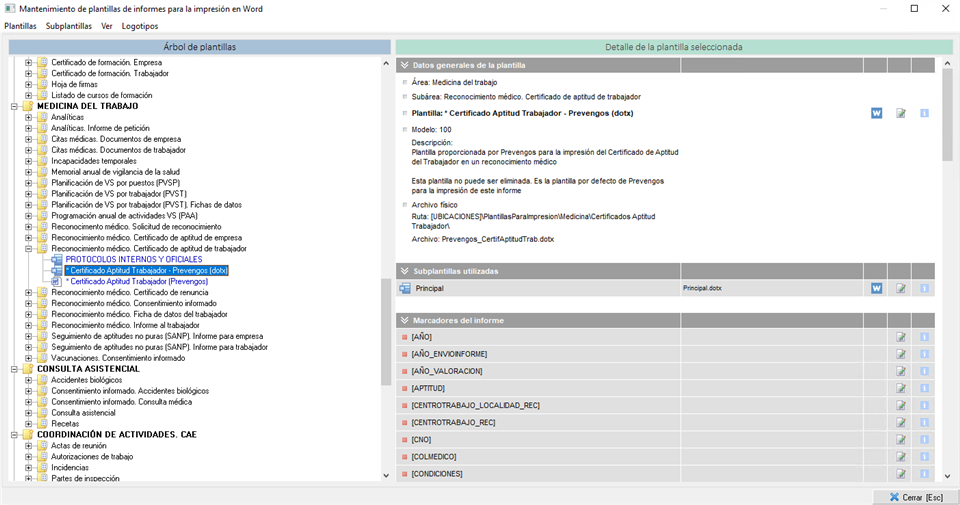Show info for [COLMEDICO] marker
Image resolution: width=960 pixels, height=505 pixels.
tap(924, 457)
